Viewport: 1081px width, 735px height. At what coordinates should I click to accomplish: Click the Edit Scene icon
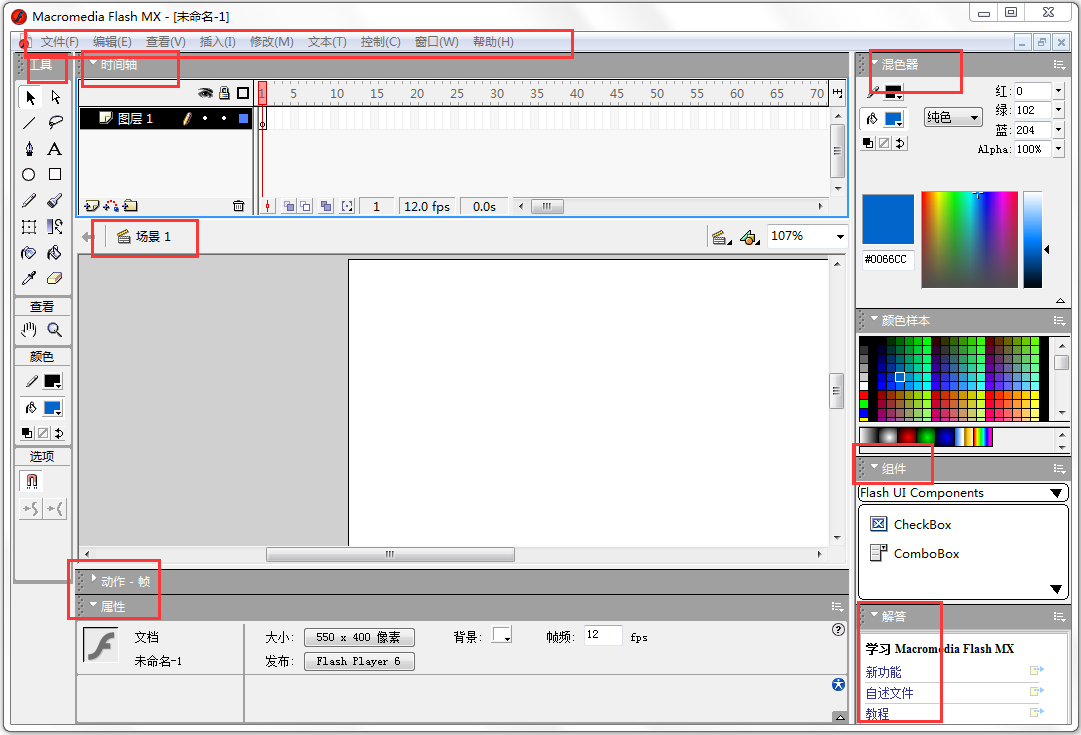click(x=721, y=237)
